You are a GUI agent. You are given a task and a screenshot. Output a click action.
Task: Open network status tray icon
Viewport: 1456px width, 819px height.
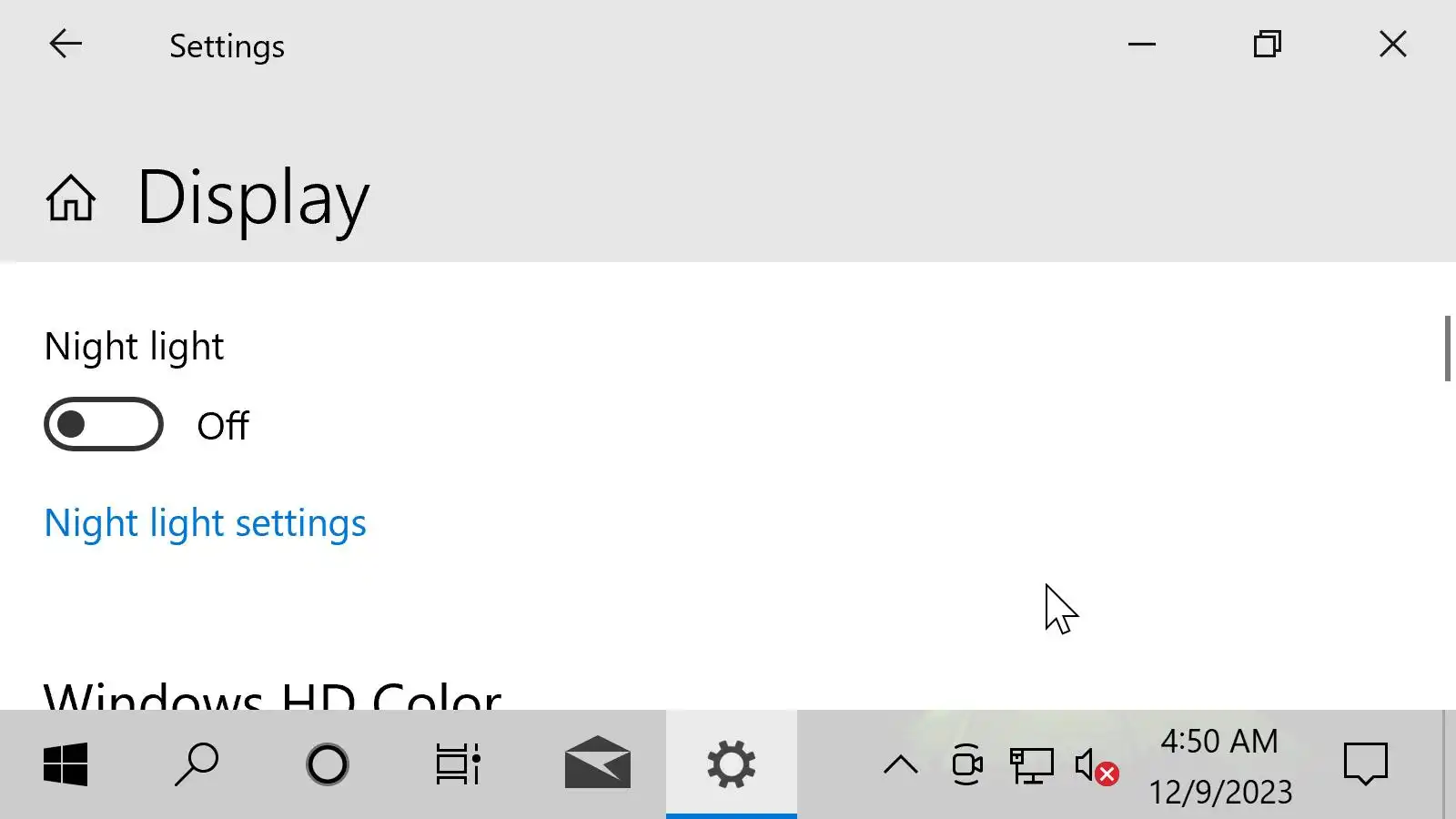1031,765
